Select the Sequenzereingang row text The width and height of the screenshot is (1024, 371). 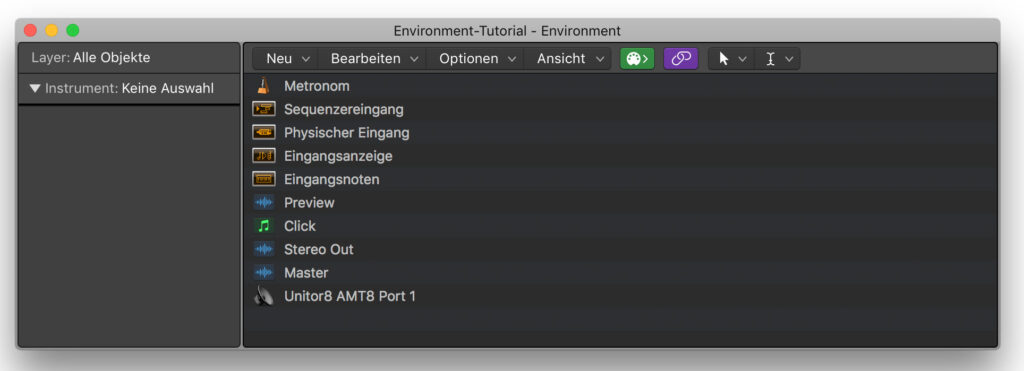coord(344,109)
